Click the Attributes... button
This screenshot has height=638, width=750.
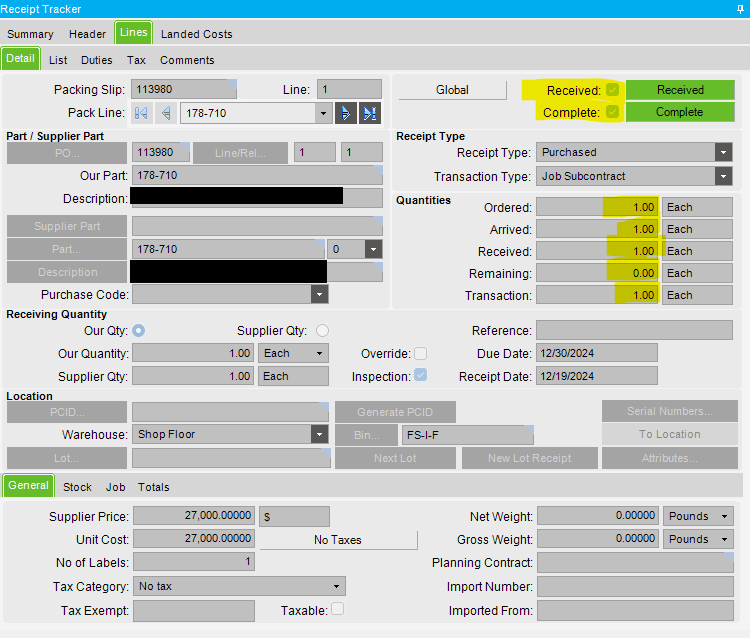point(670,458)
